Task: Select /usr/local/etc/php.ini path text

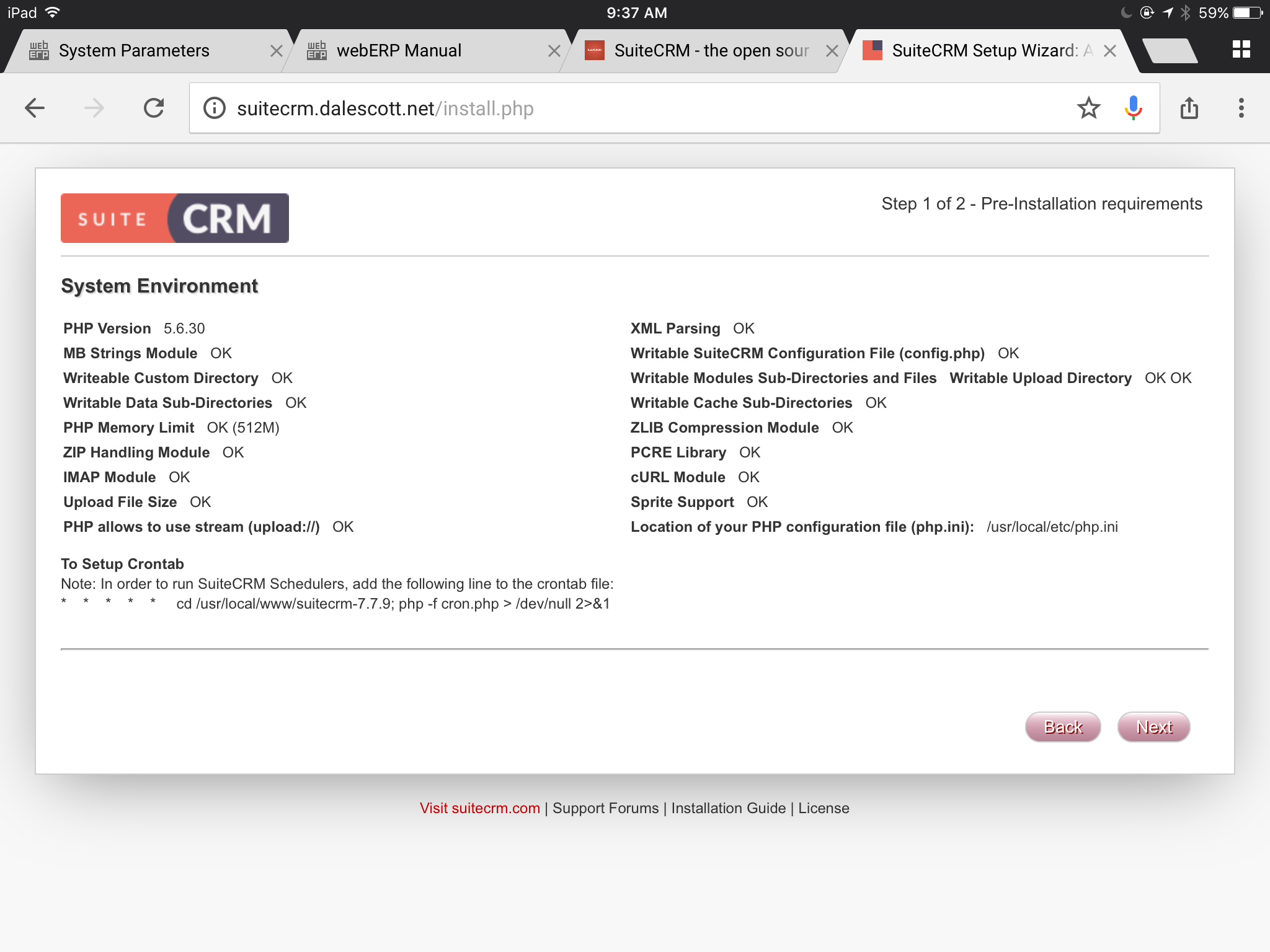Action: tap(1052, 527)
